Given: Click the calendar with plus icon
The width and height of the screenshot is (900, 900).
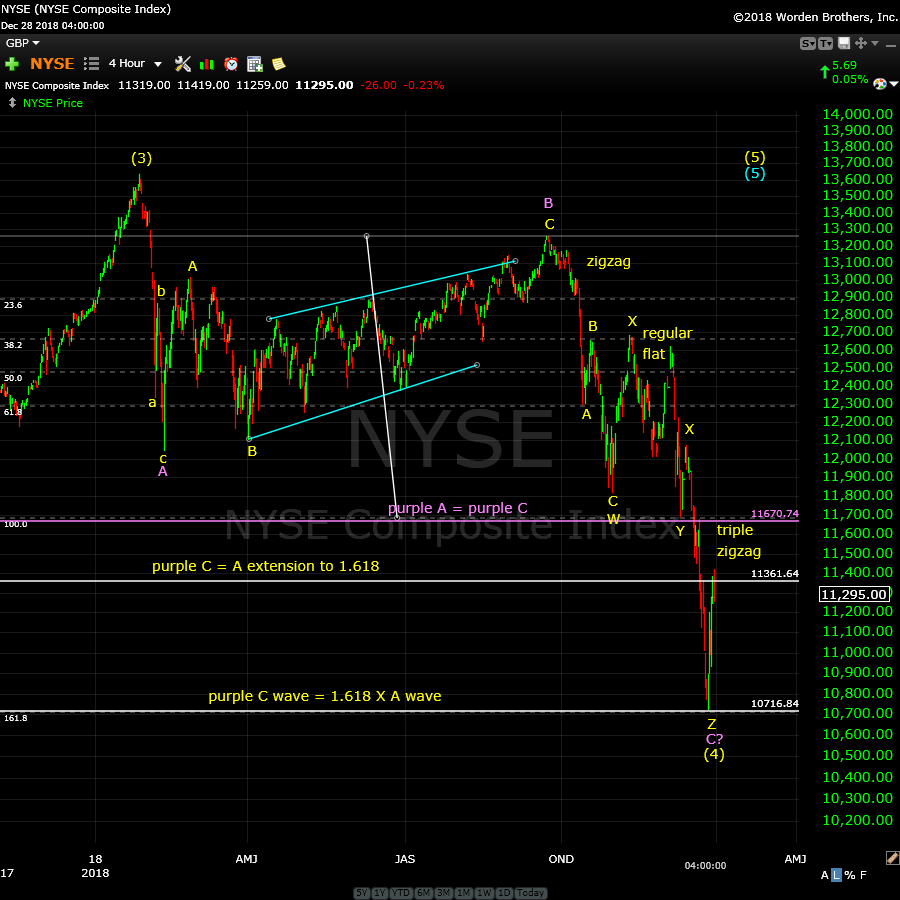Looking at the screenshot, I should tap(254, 64).
